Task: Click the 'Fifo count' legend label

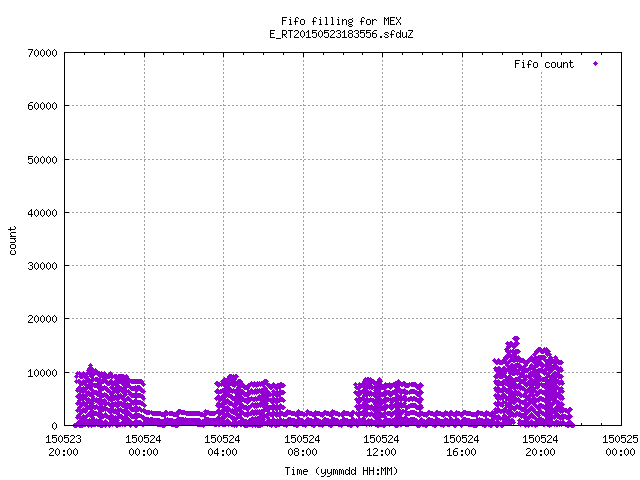Action: click(x=544, y=64)
